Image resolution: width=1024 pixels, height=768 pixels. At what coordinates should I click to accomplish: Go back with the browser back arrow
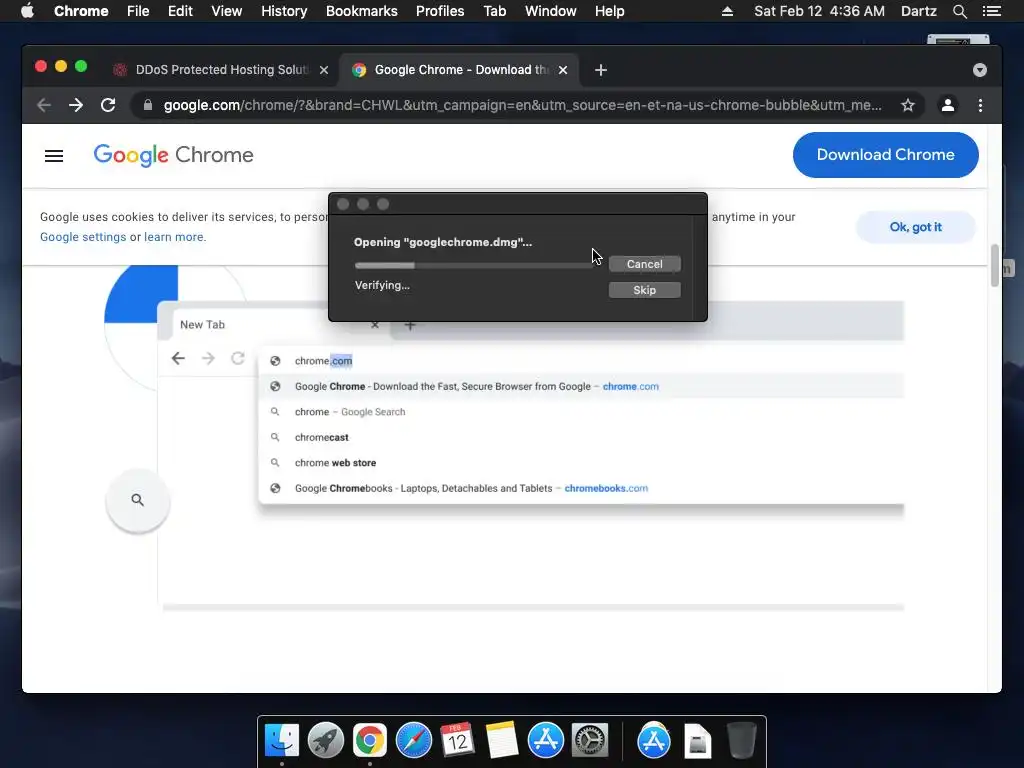tap(44, 105)
